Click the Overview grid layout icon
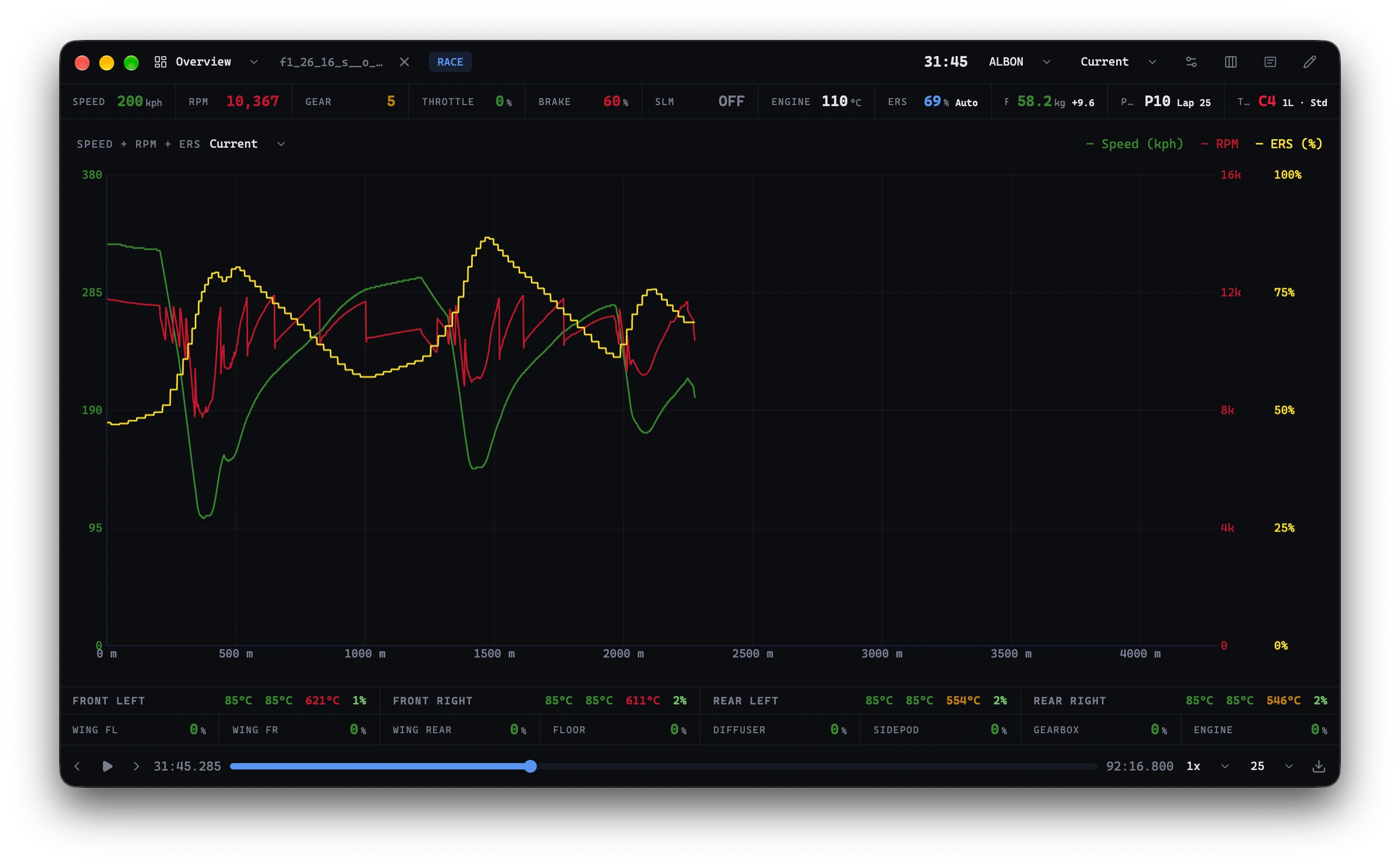Screen dimensions: 1400x866 [161, 62]
